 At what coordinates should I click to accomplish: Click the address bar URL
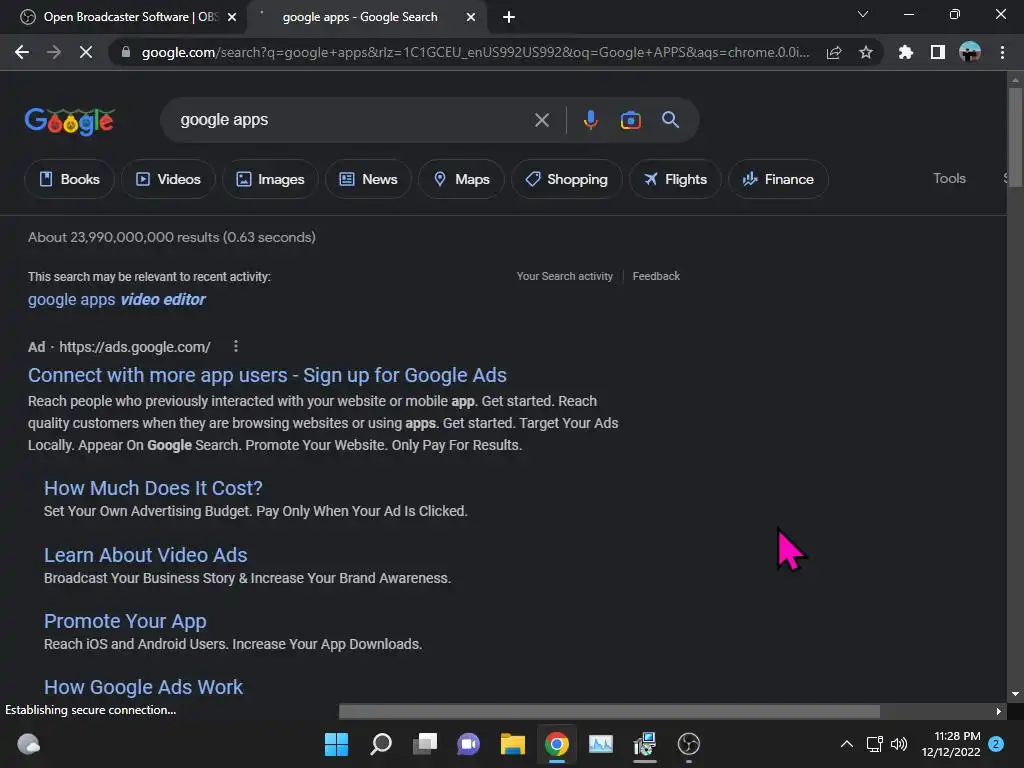[x=475, y=52]
